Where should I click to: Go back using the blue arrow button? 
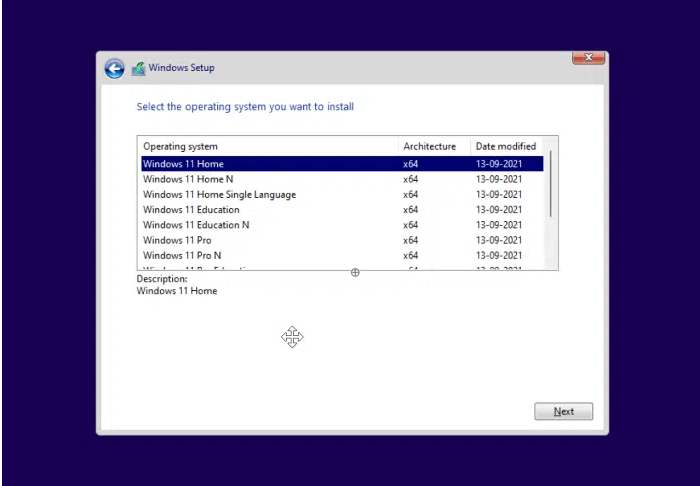(x=114, y=69)
